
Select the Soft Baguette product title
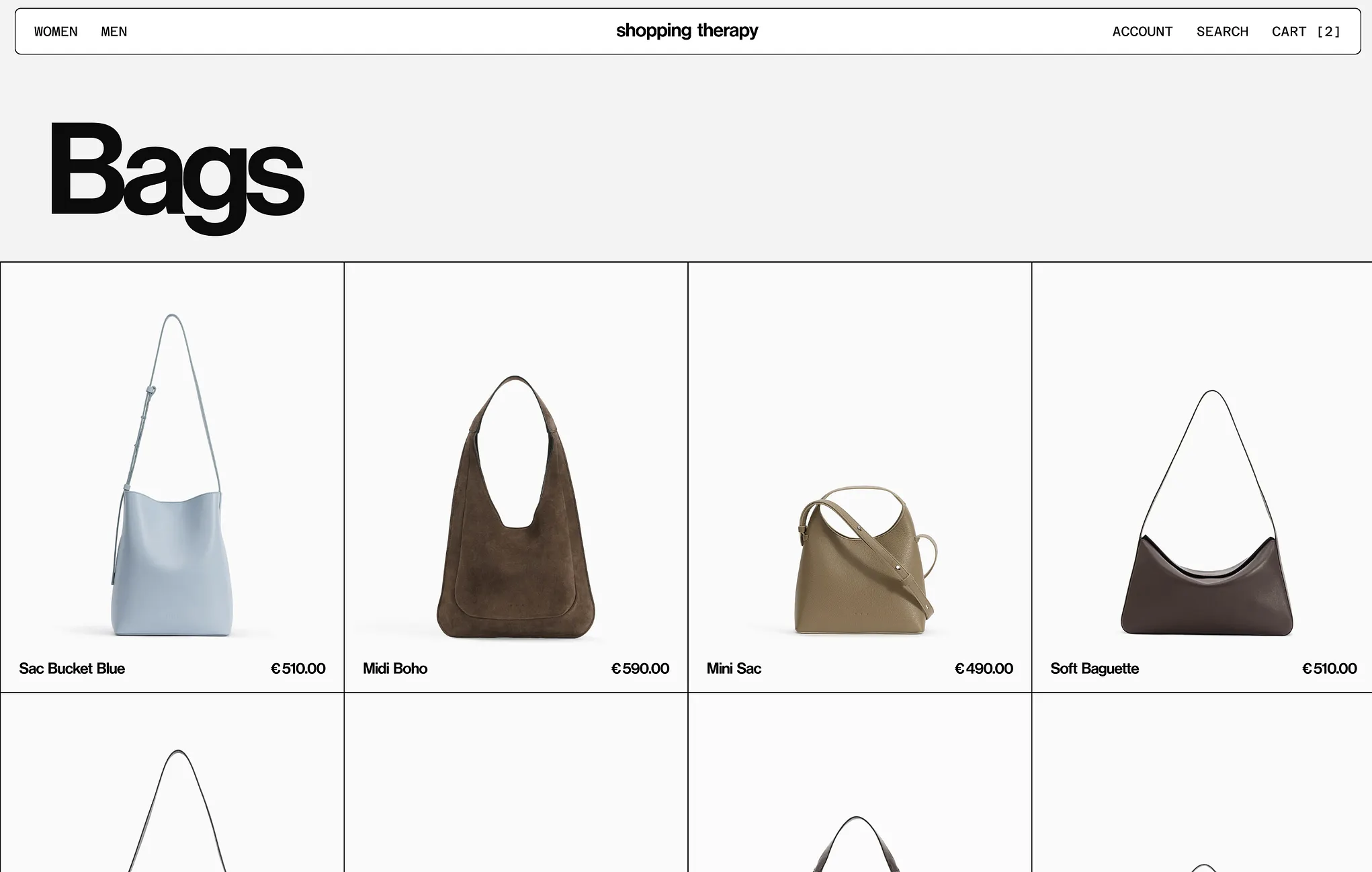click(1095, 668)
